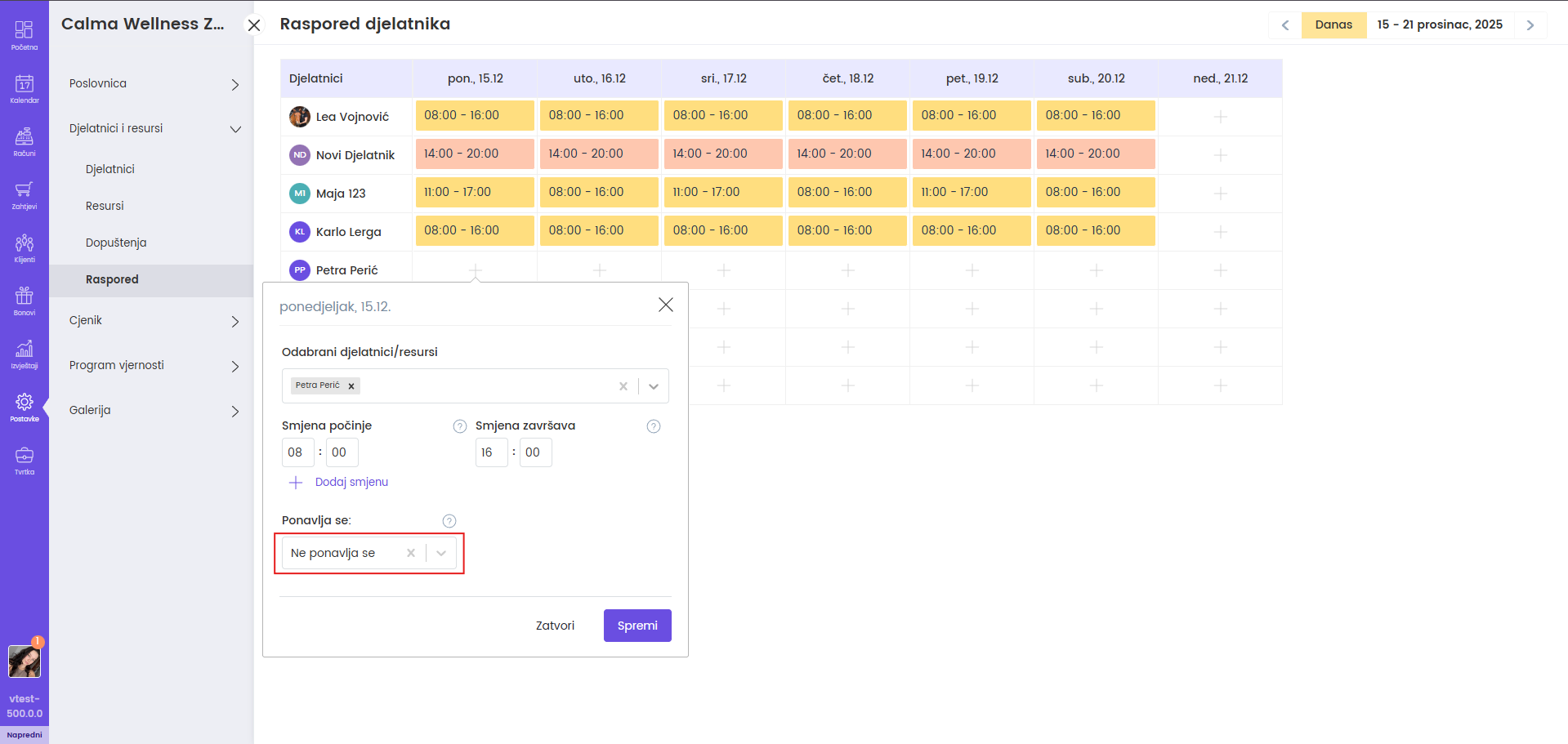
Task: Click the Zahtjevi shopping cart icon
Action: tap(25, 194)
